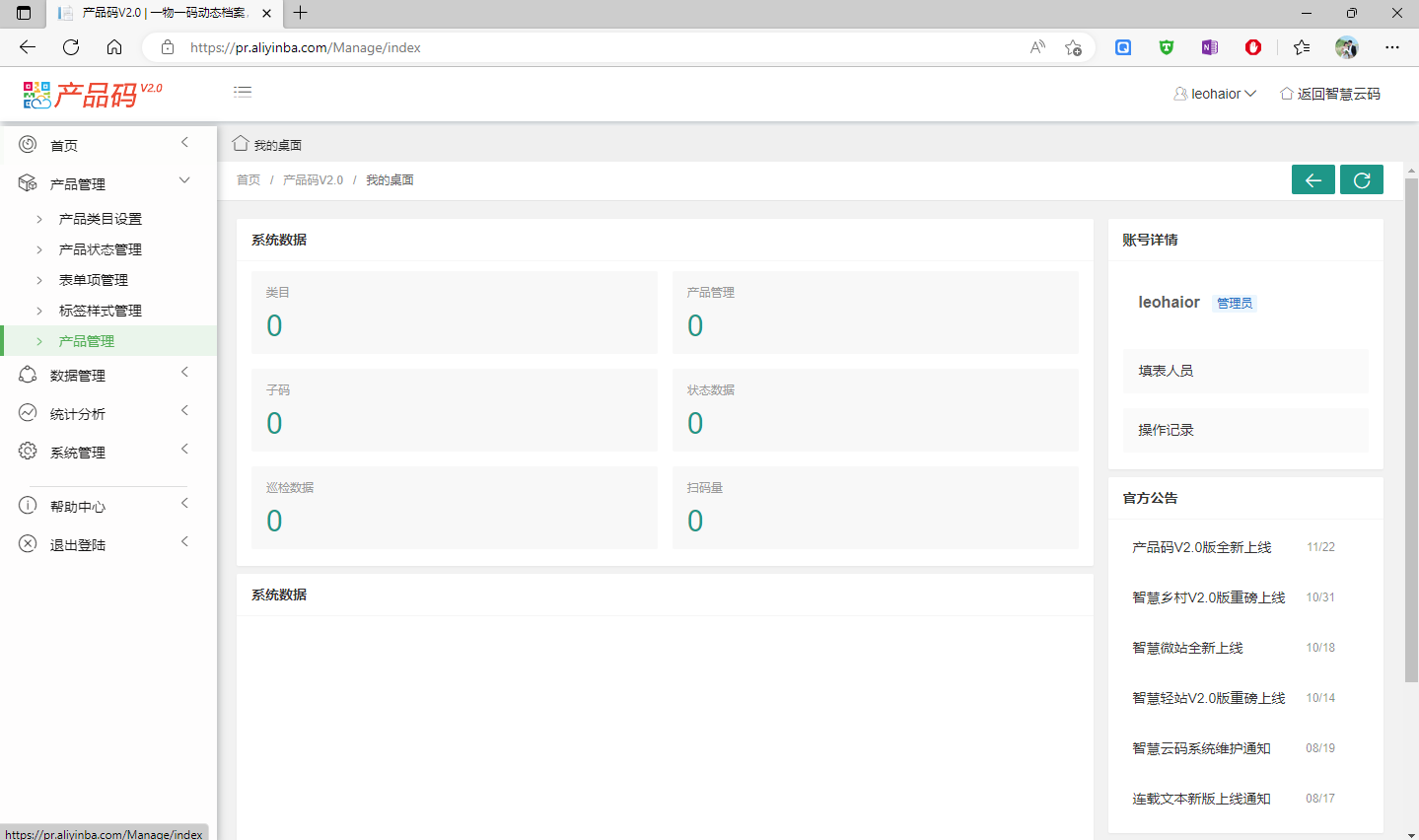Image resolution: width=1419 pixels, height=840 pixels.
Task: Click the green refresh button
Action: click(1361, 179)
